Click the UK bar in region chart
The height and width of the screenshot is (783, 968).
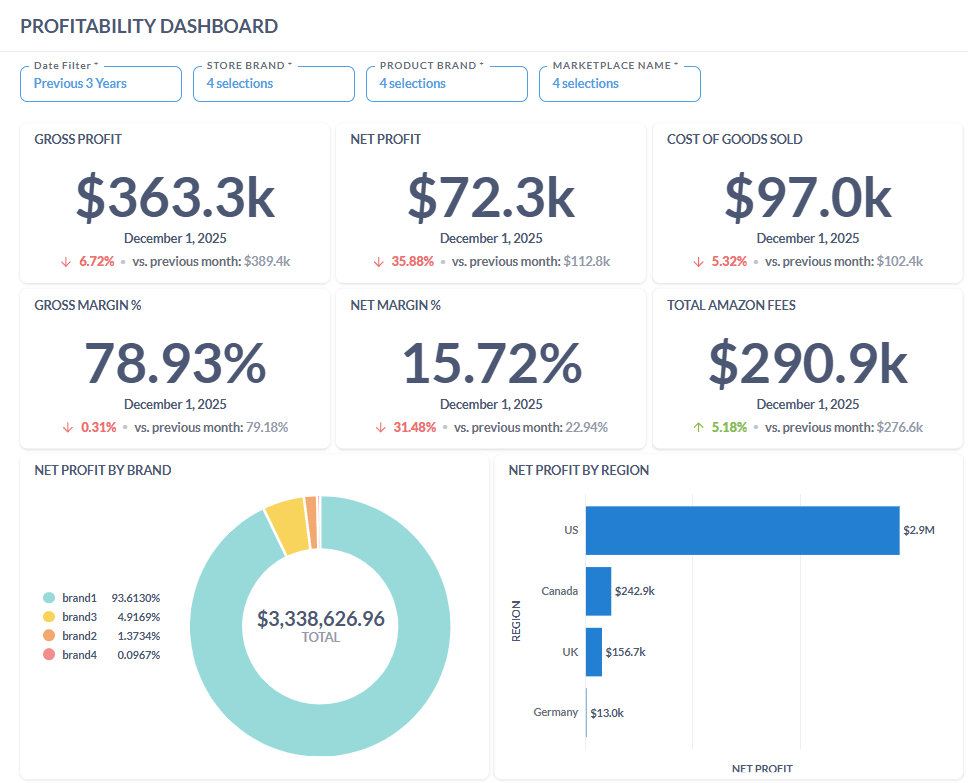point(594,652)
